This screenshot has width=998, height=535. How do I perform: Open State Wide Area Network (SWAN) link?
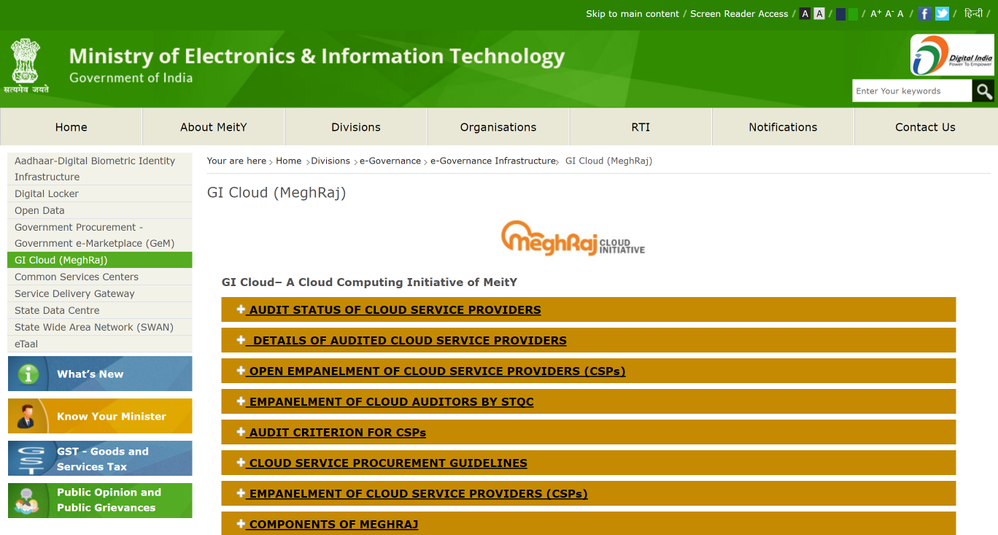pyautogui.click(x=99, y=327)
